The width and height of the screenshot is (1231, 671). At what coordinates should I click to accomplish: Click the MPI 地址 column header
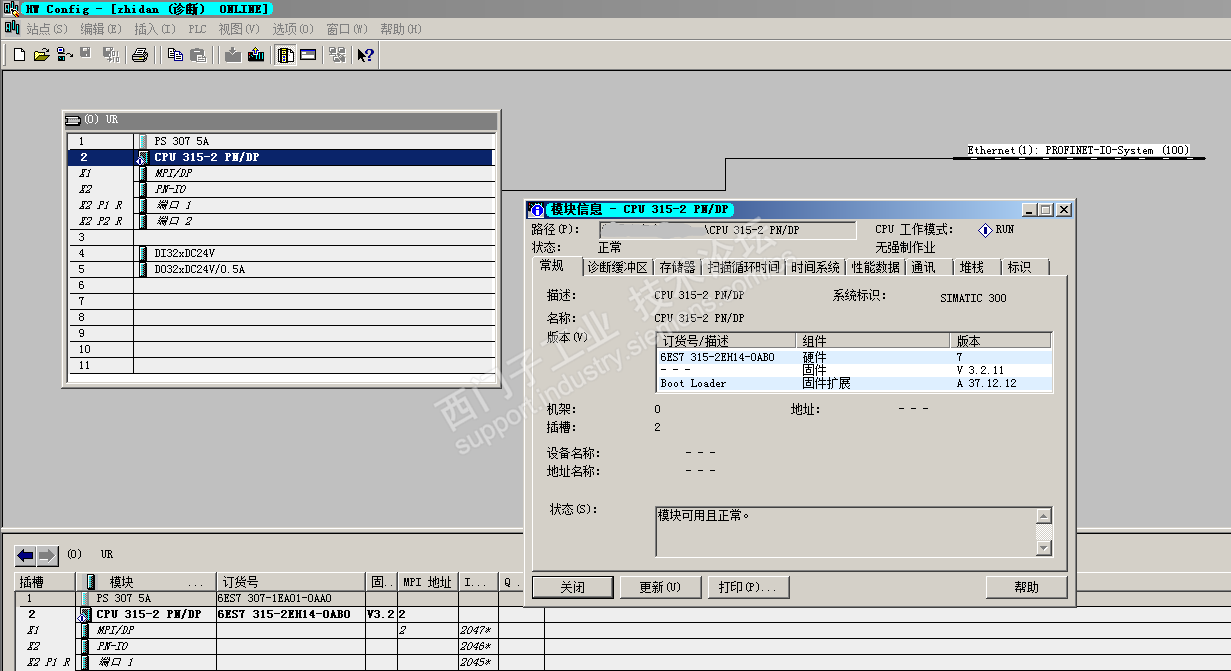coord(428,582)
